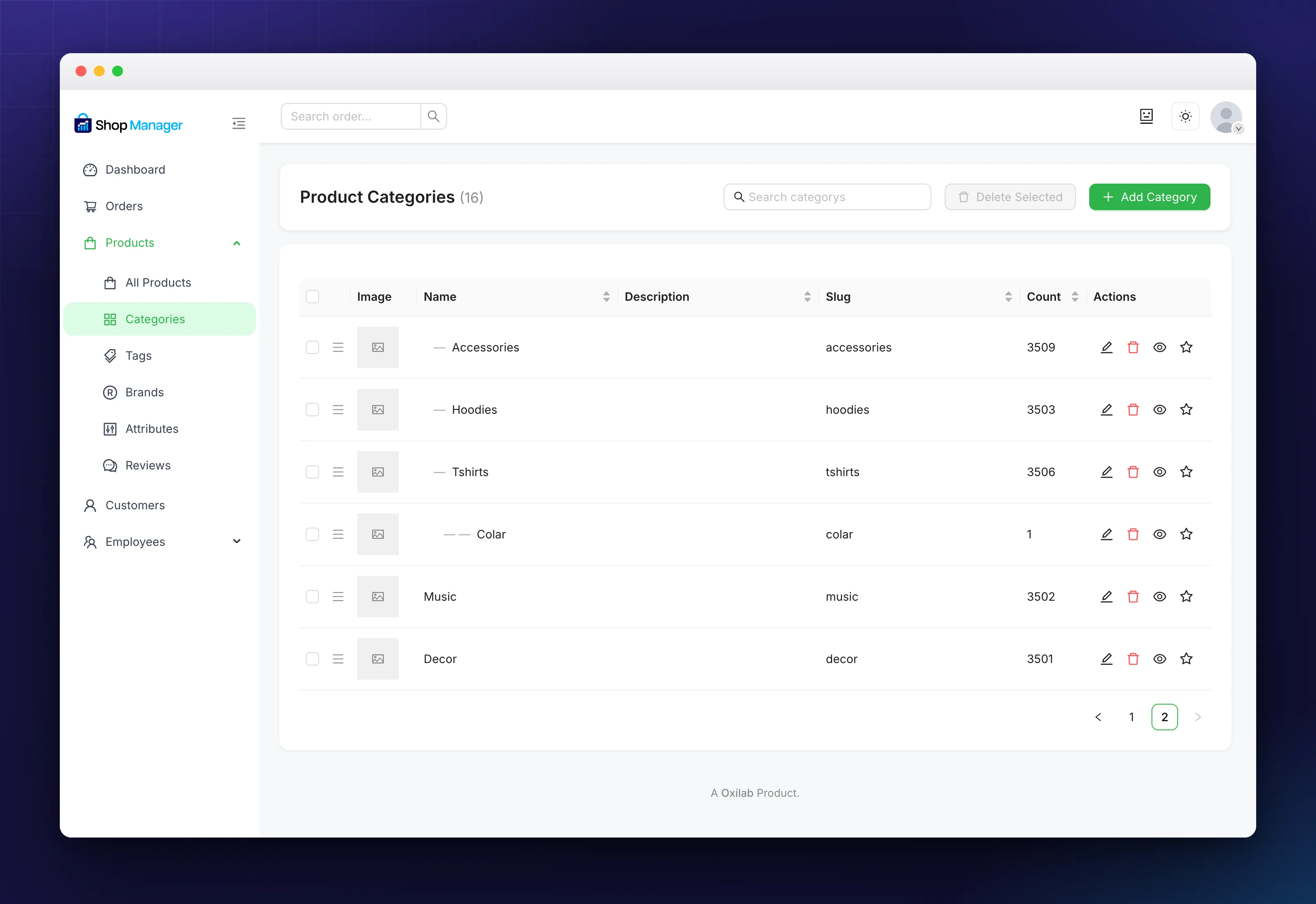Screen dimensions: 1316x904
Task: Edit the Music category
Action: coord(1107,597)
